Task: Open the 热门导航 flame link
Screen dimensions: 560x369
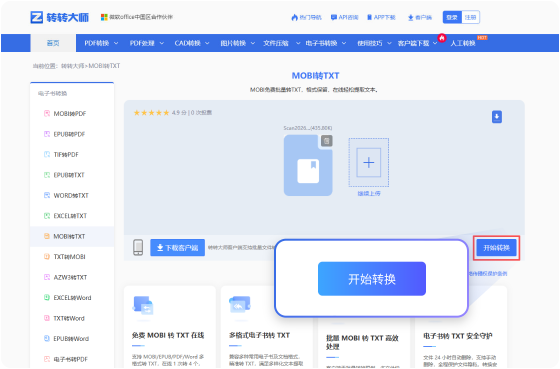Action: pyautogui.click(x=306, y=17)
